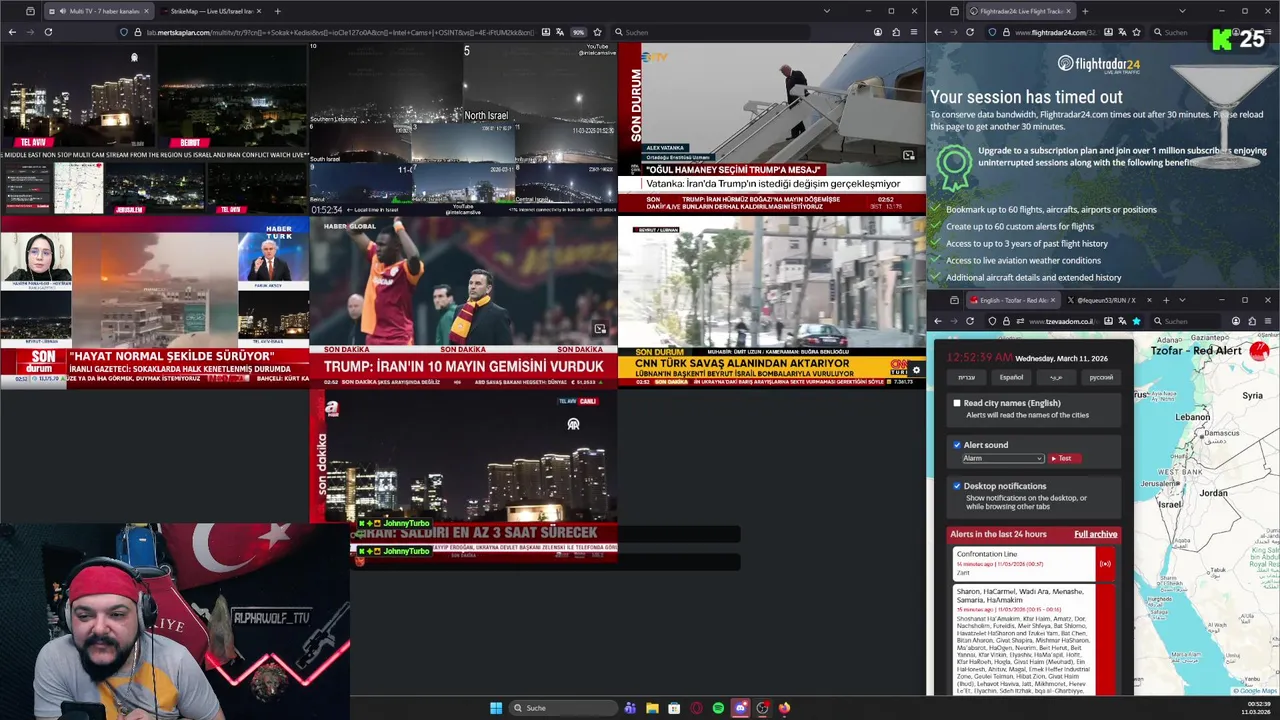Open extensions in the Multi TV browser
The image size is (1280, 720).
click(896, 32)
